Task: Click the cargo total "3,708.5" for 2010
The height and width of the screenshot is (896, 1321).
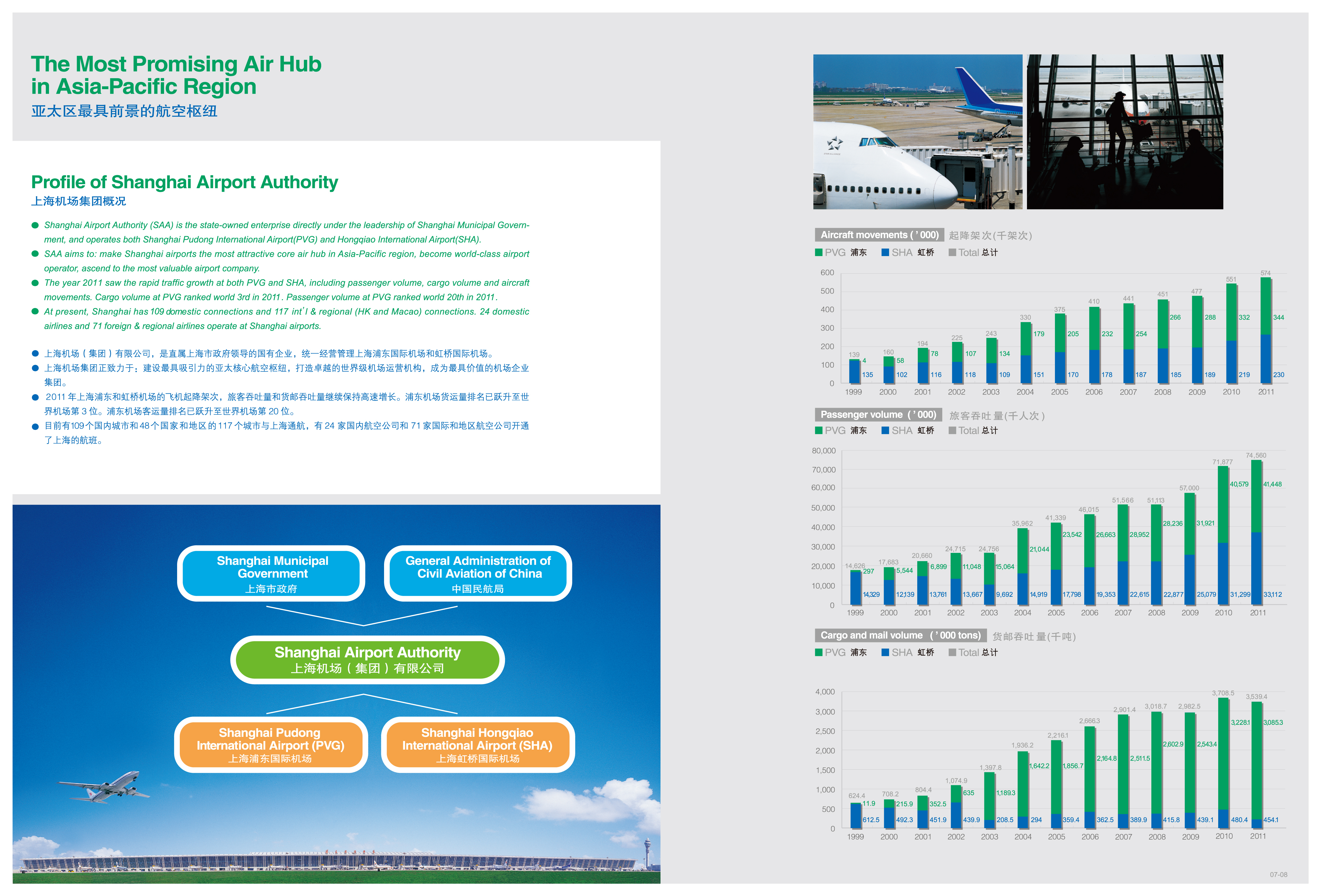Action: [1223, 693]
